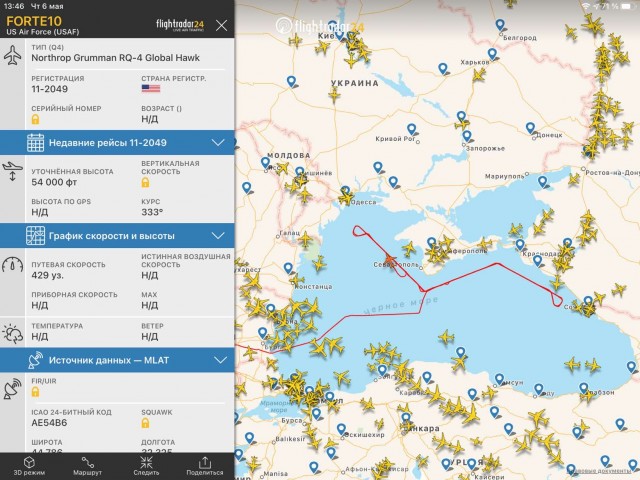Tap yellow plane below УКРАИНА label
The width and height of the screenshot is (640, 480).
(x=334, y=95)
